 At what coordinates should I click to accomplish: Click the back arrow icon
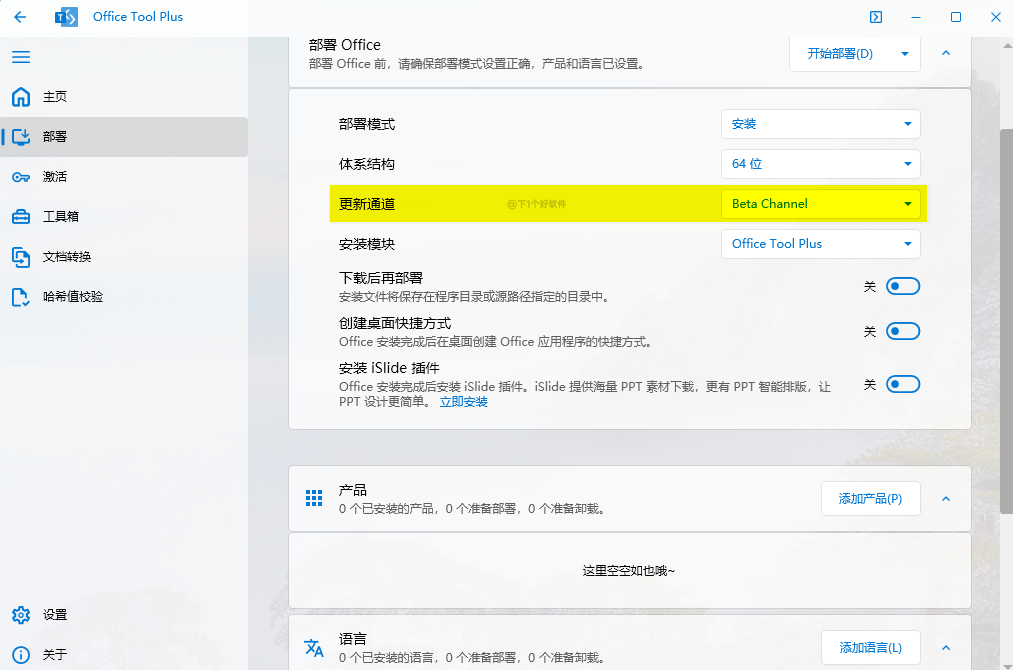[x=20, y=17]
